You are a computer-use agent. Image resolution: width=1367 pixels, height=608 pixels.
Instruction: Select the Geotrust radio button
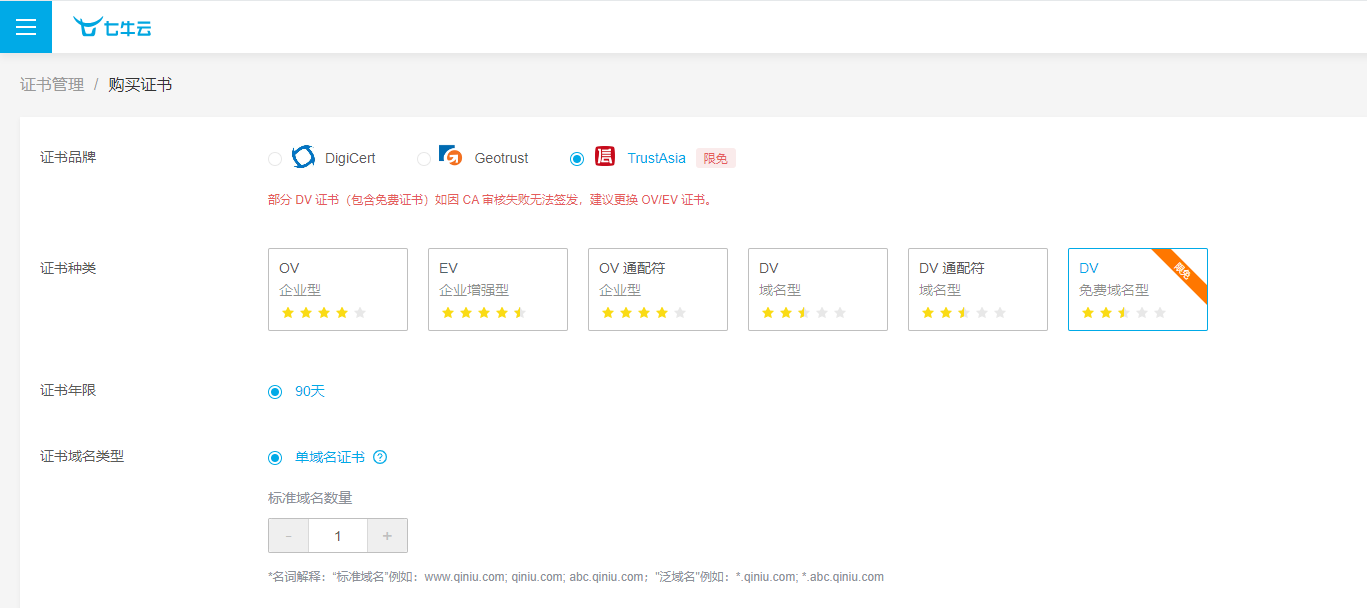[x=424, y=158]
